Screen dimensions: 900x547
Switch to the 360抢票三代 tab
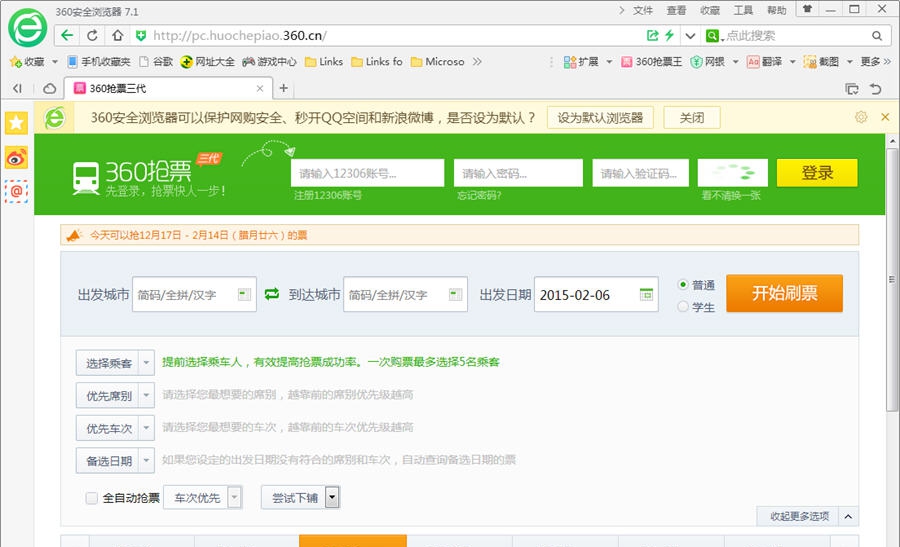pos(167,88)
